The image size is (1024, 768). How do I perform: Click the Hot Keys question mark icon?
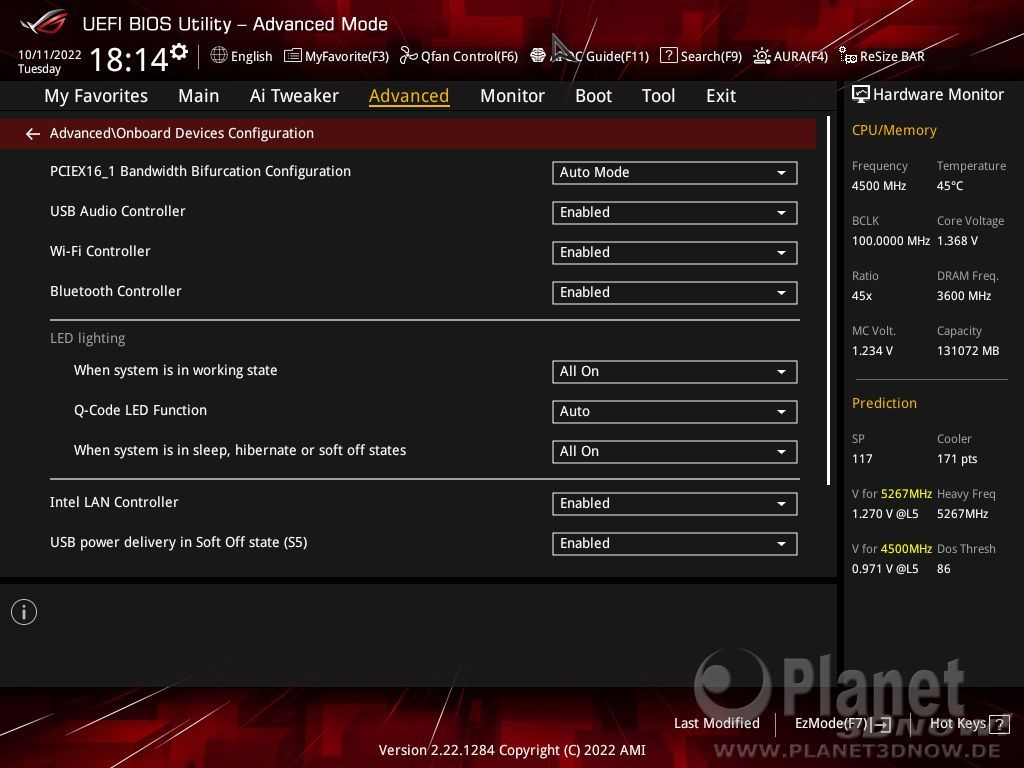[999, 724]
